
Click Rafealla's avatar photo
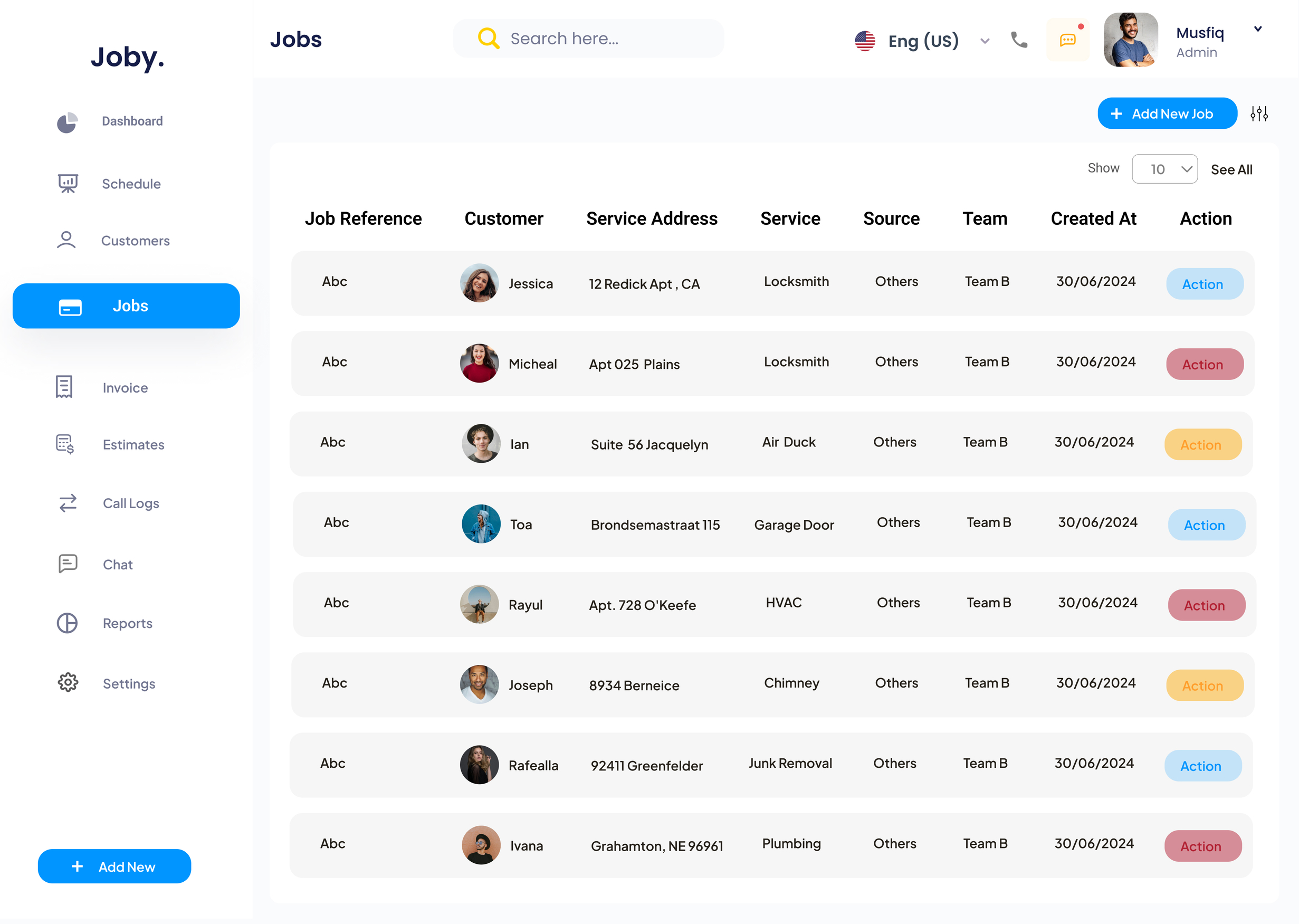point(480,765)
